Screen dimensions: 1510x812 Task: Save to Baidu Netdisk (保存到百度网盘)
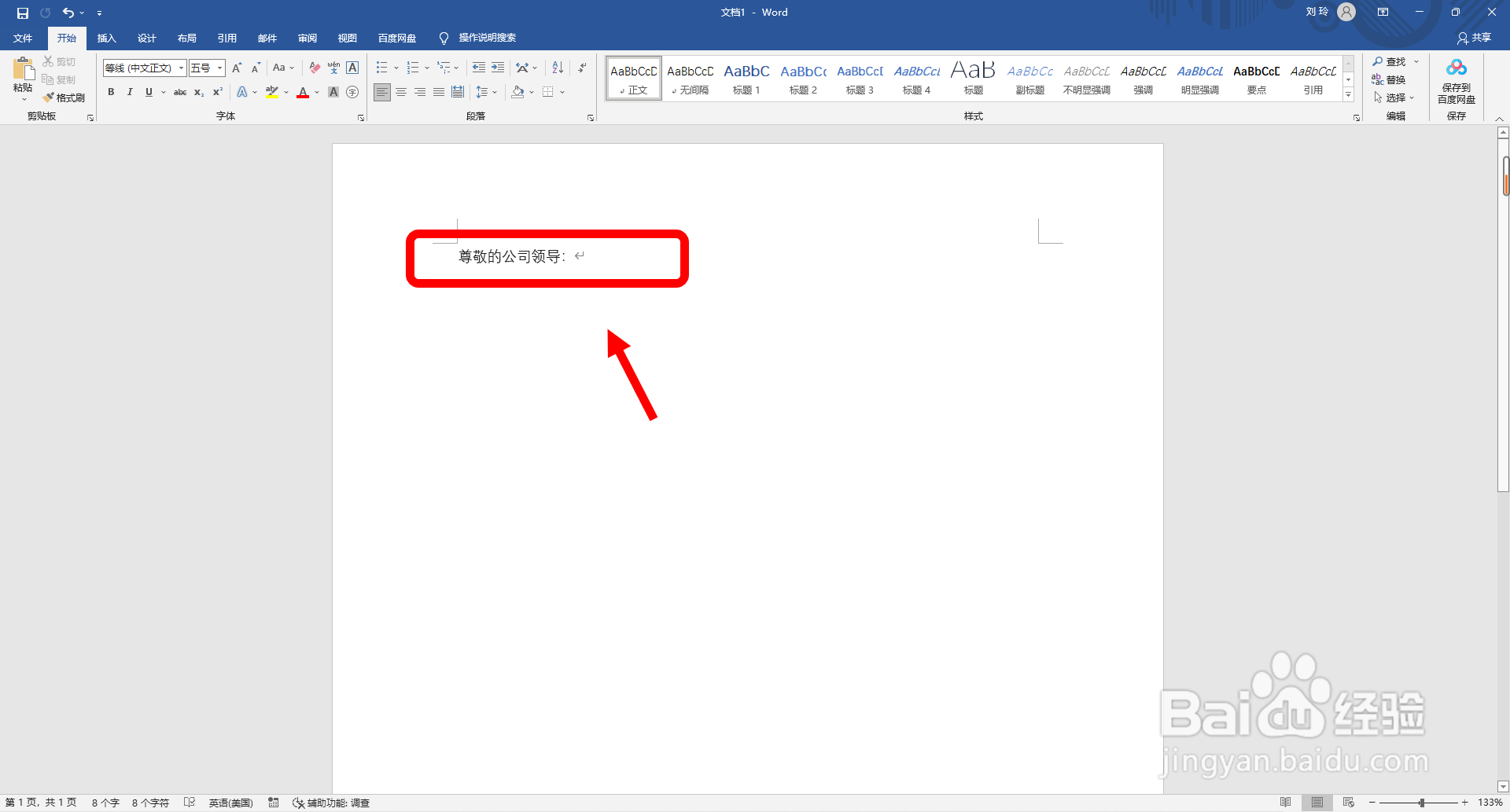(1457, 82)
